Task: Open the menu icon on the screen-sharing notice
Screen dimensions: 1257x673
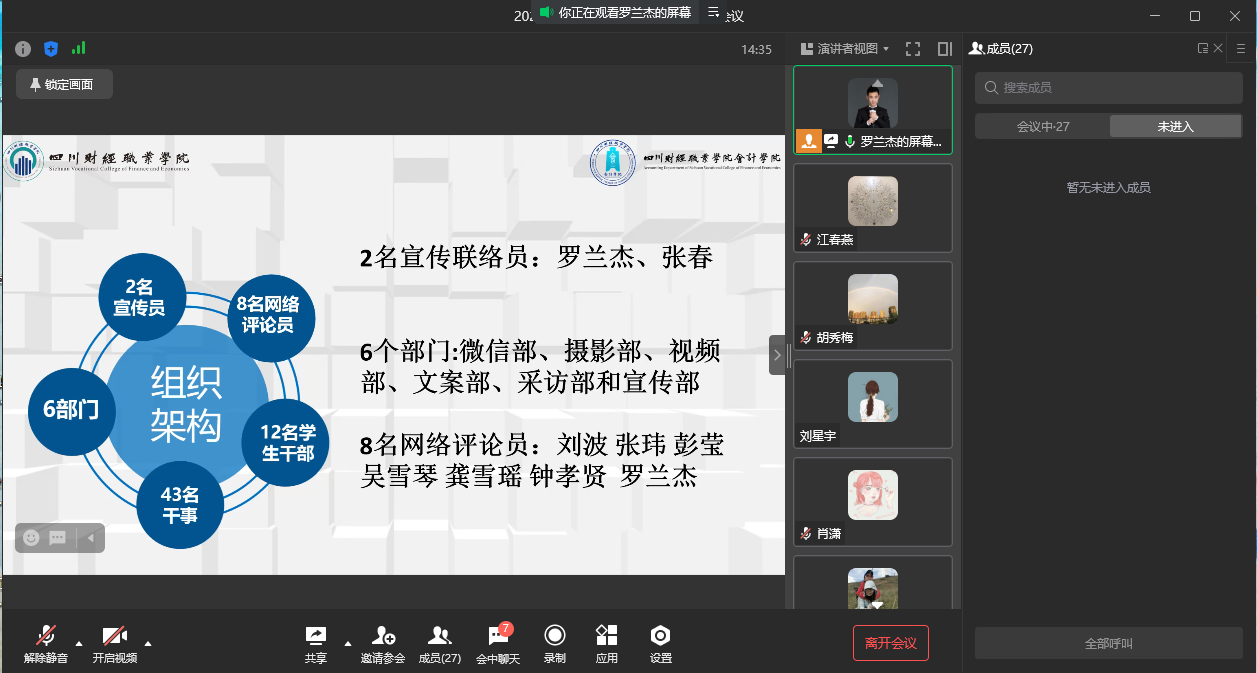Action: click(713, 12)
